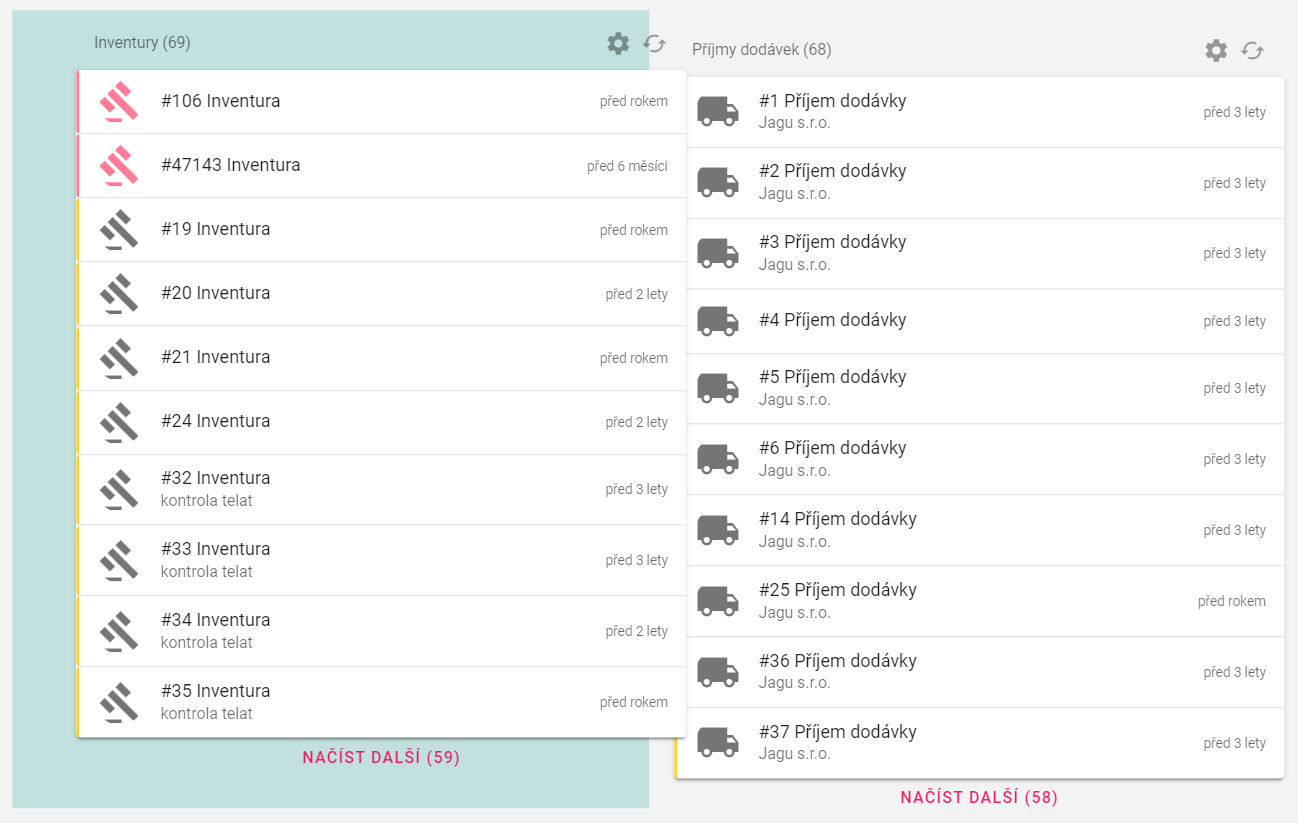Click the pink gavel icon of #106 Inventura
Screen dimensions: 1298x823
tap(119, 102)
